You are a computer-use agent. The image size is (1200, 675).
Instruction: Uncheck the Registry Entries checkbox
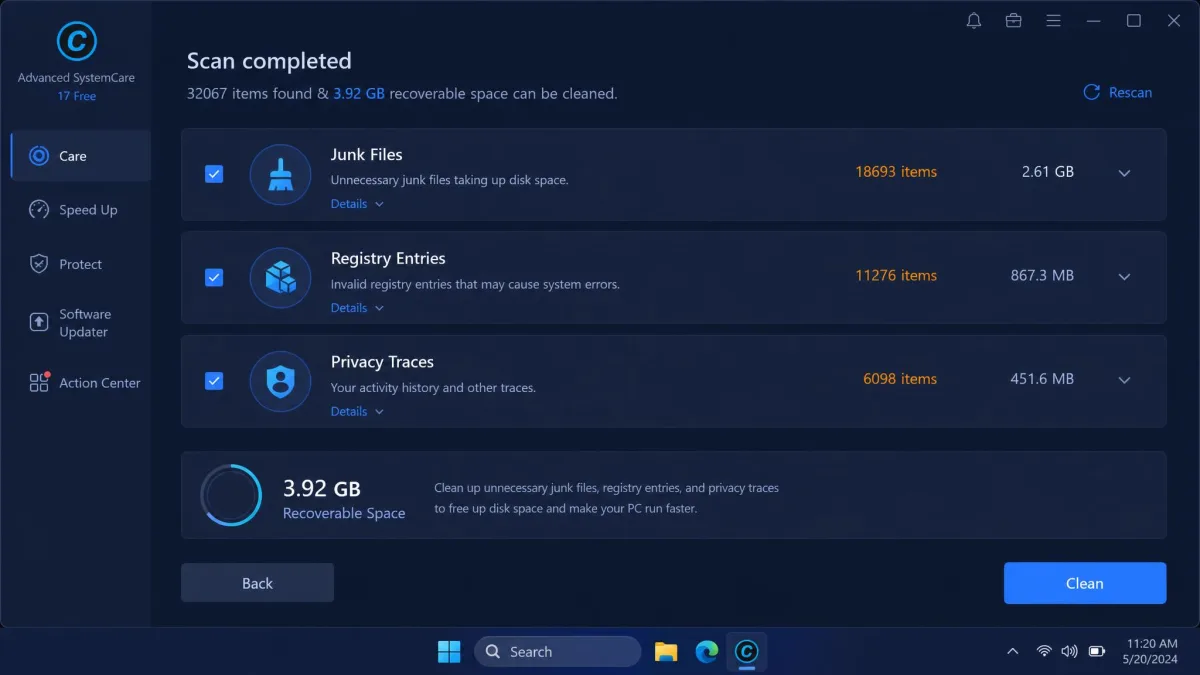pyautogui.click(x=214, y=277)
